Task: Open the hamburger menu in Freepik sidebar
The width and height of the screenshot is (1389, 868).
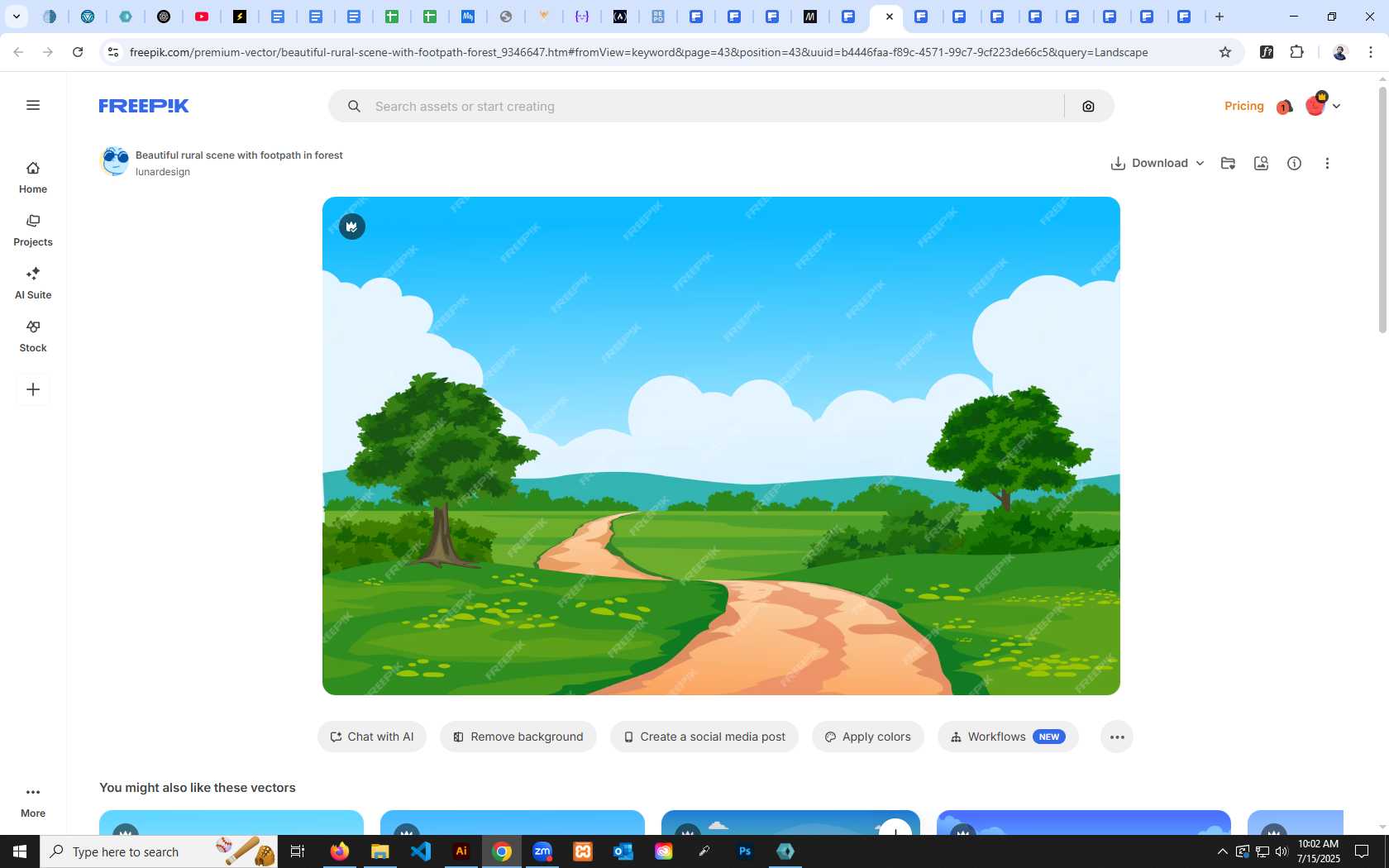Action: click(x=33, y=105)
